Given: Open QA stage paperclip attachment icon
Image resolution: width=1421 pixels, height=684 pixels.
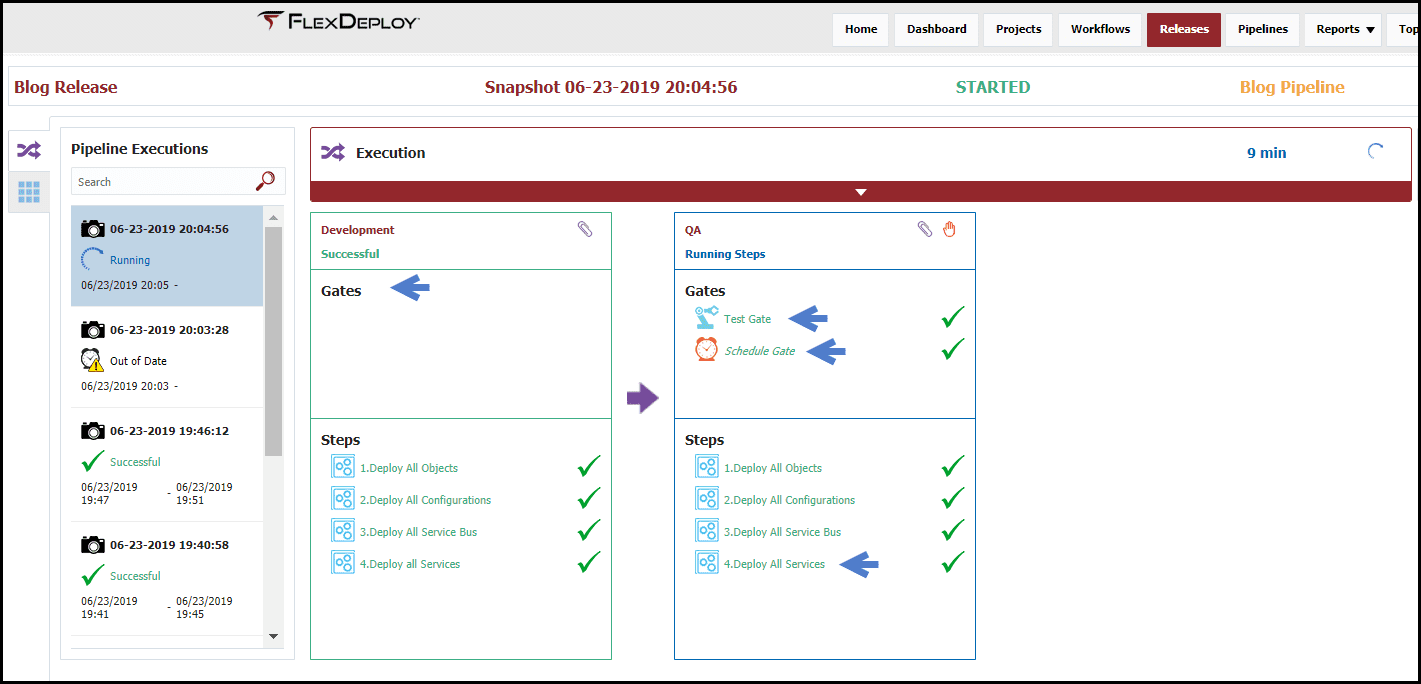Looking at the screenshot, I should click(925, 230).
